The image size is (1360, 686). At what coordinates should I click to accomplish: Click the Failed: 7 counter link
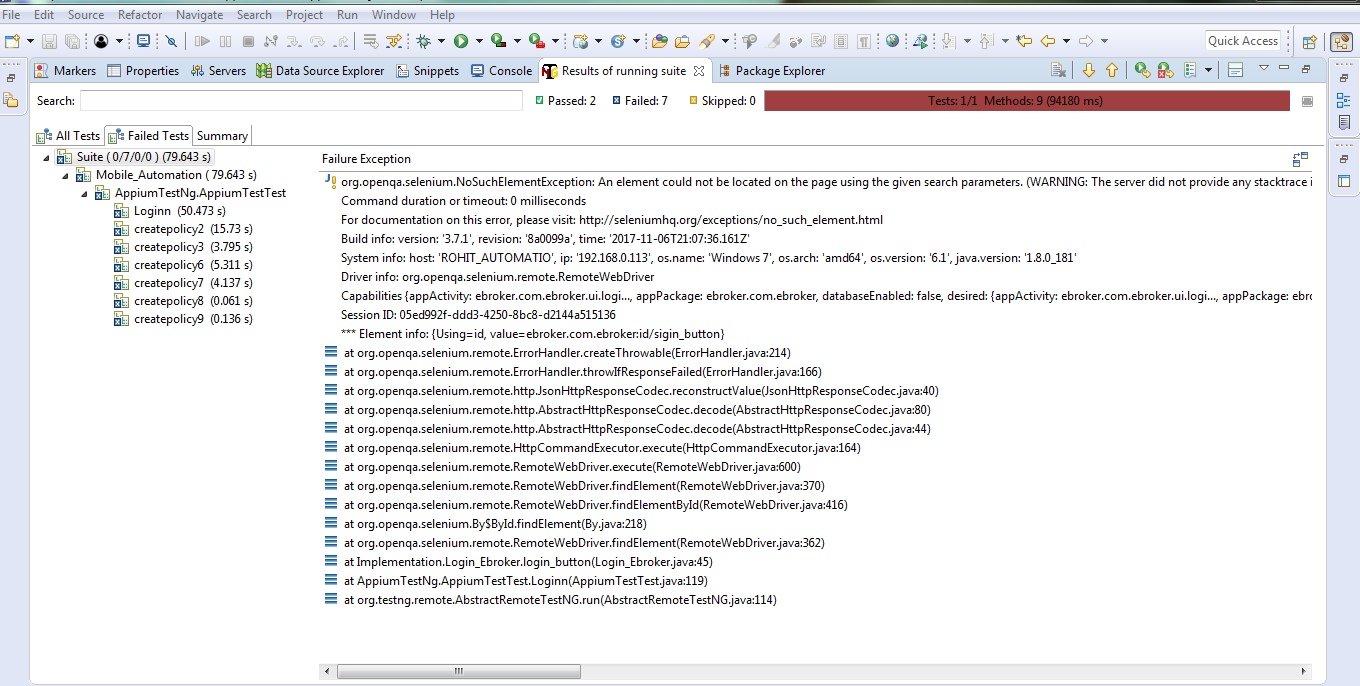[639, 100]
